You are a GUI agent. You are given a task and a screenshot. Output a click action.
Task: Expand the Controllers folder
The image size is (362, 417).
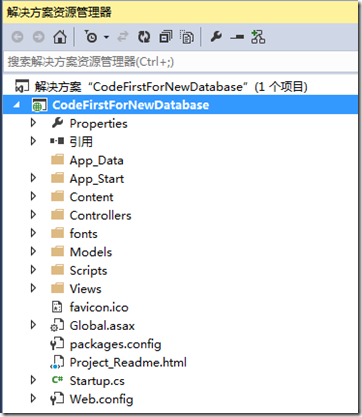coord(33,214)
